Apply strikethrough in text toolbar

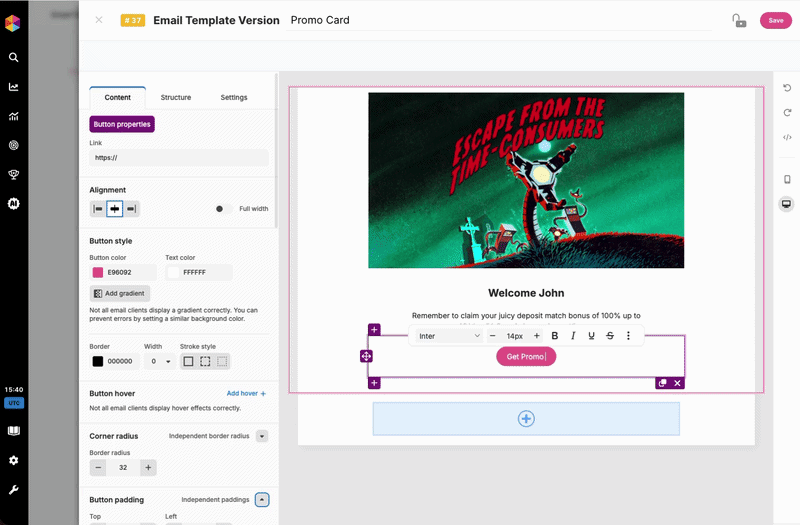[x=610, y=336]
